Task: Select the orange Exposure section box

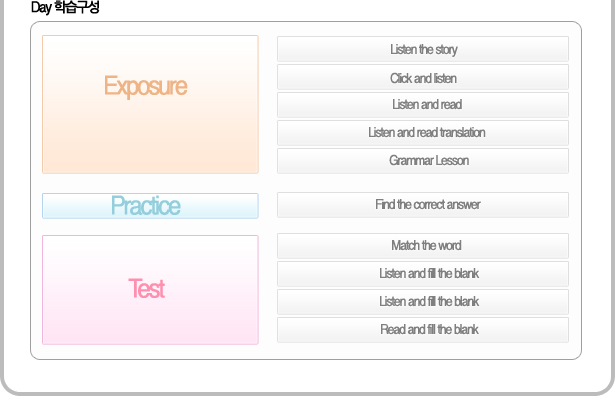Action: click(150, 104)
